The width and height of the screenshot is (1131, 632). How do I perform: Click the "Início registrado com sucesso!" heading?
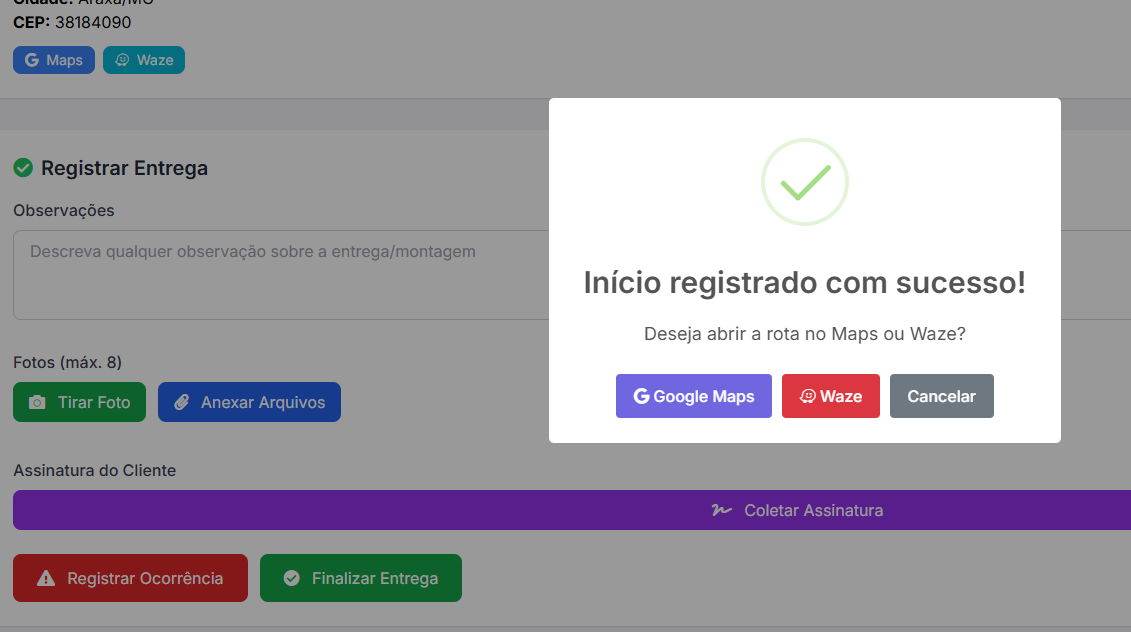(805, 282)
